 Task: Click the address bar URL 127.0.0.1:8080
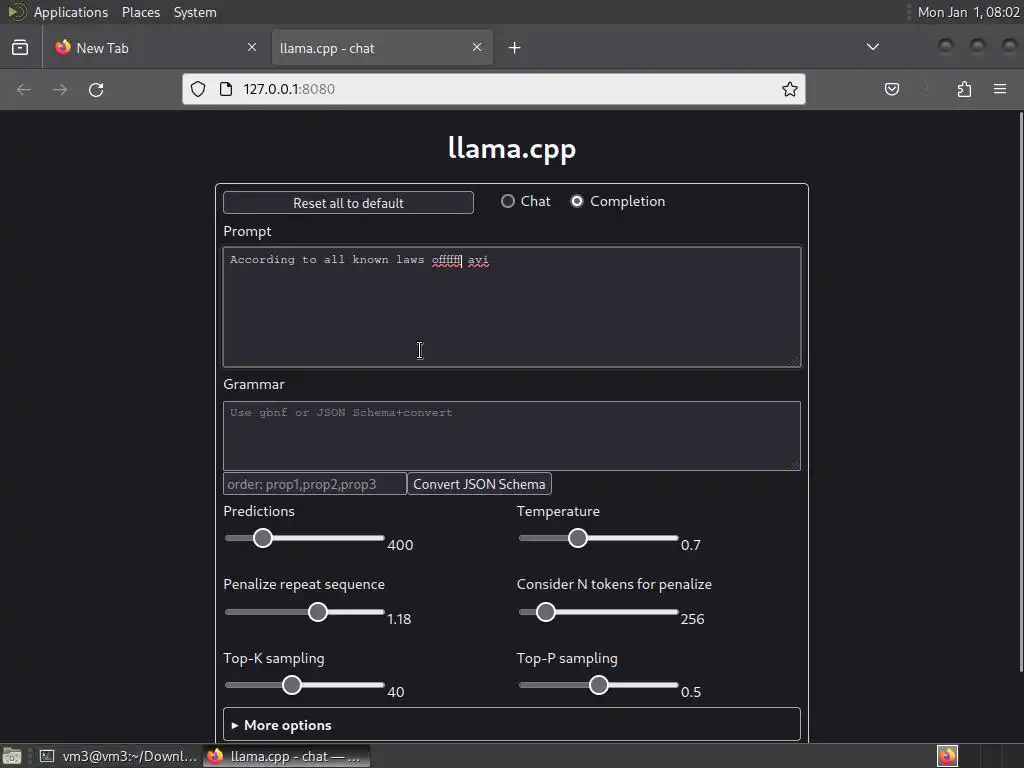tap(289, 89)
